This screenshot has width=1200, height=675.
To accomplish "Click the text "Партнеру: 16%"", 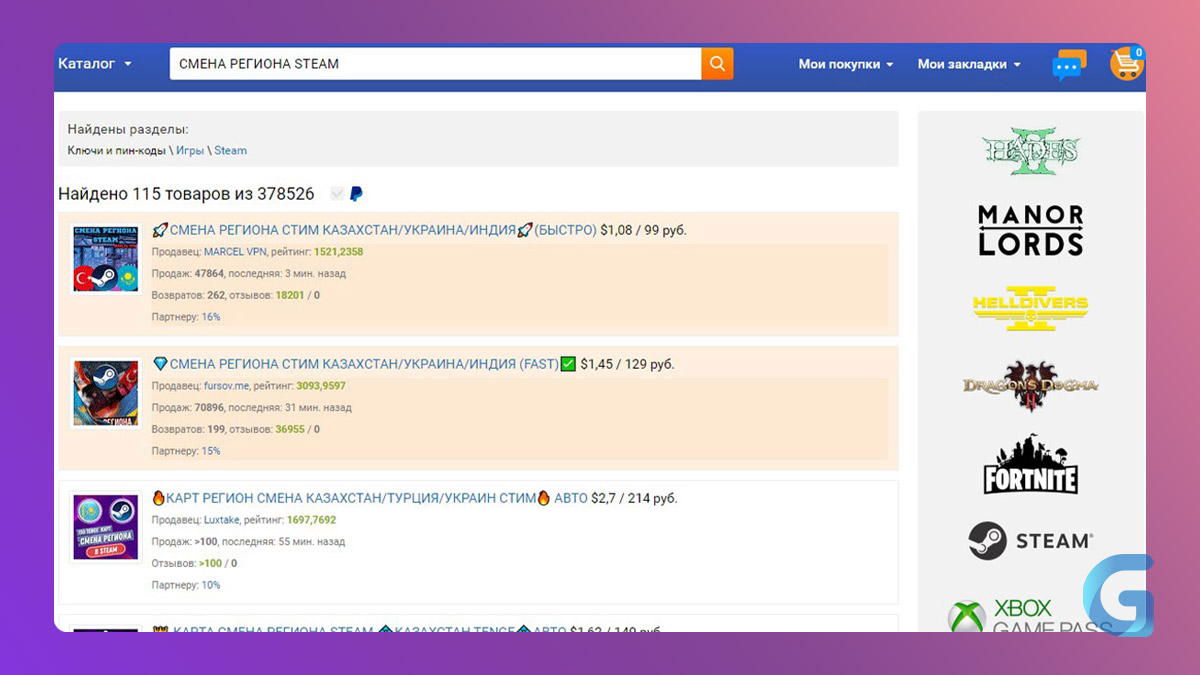I will coord(186,318).
